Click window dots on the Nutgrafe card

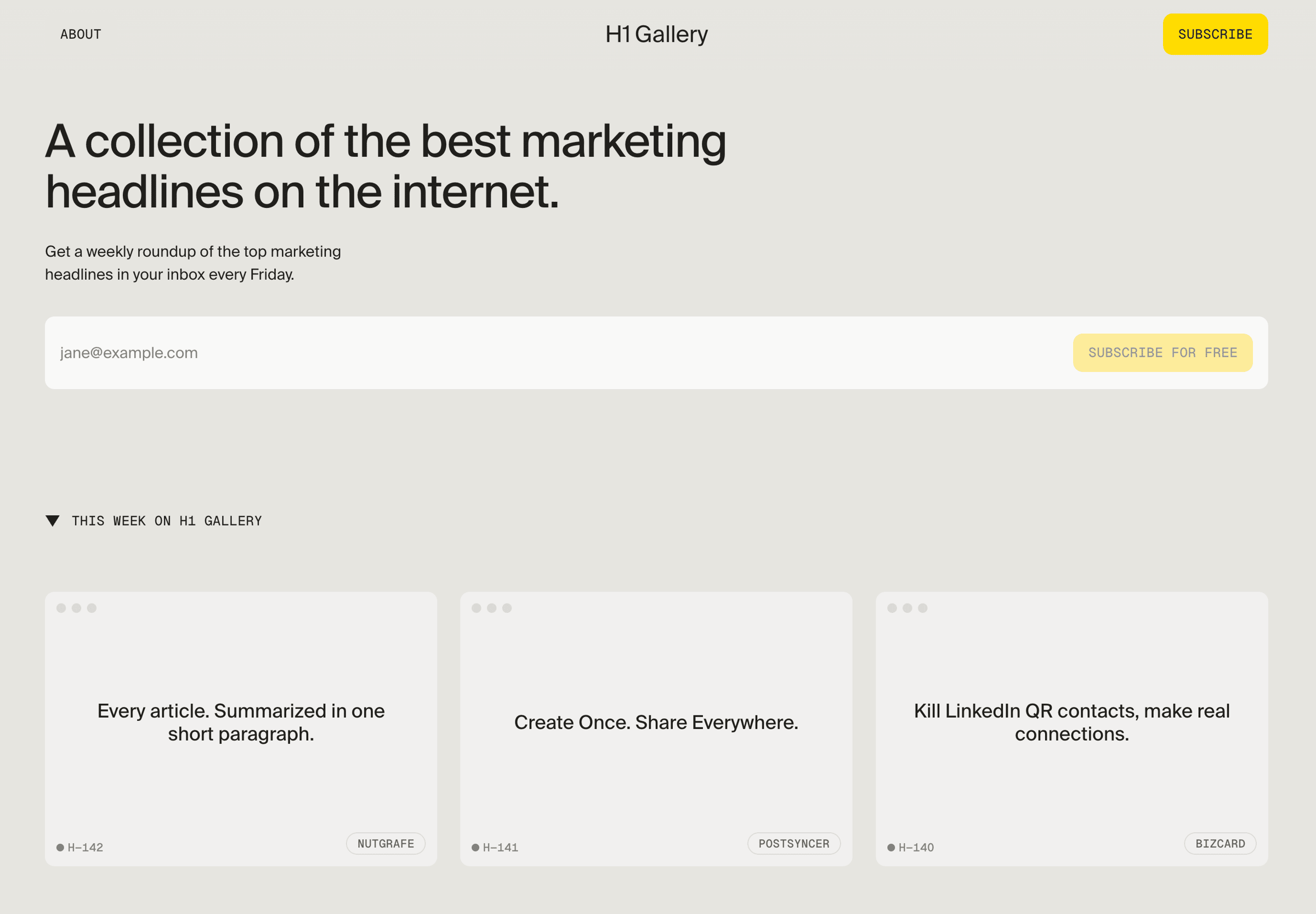pos(76,608)
